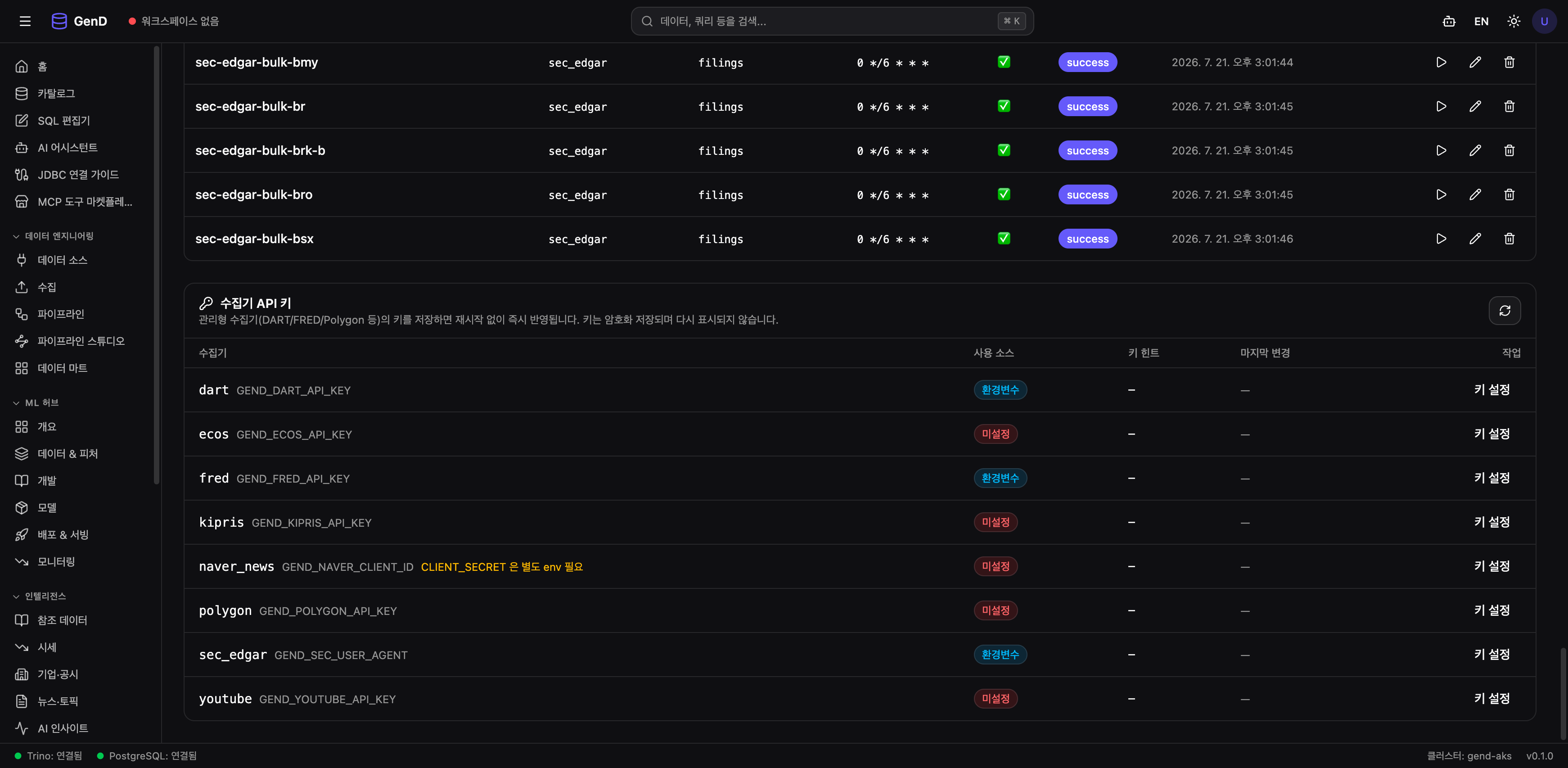
Task: Run the sec-edgar-bulk-bmy job
Action: coord(1441,62)
